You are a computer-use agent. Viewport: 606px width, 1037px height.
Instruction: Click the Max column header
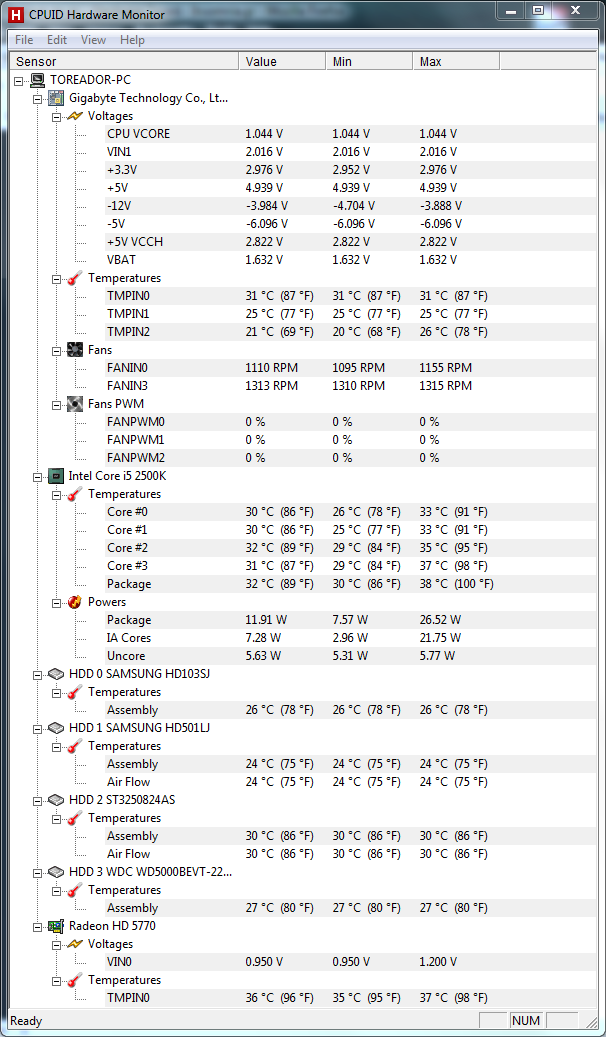point(456,62)
